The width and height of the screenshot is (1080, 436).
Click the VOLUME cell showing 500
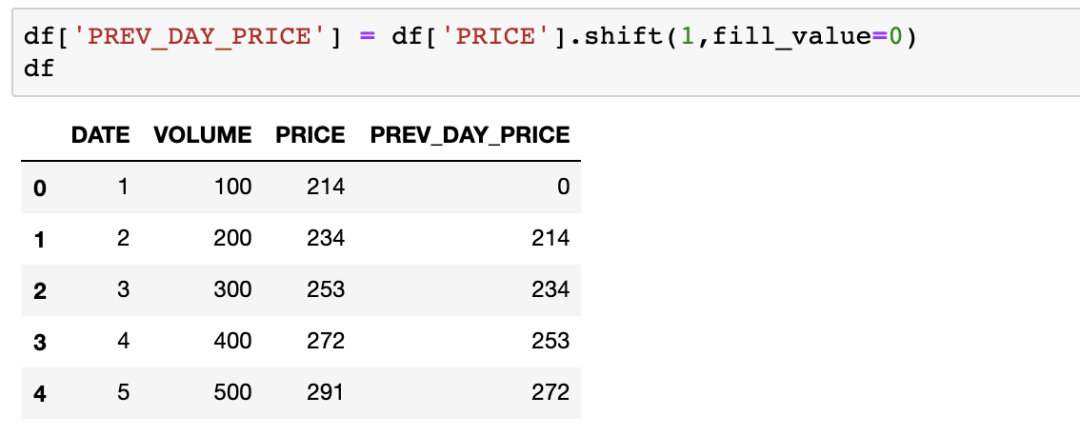[232, 392]
